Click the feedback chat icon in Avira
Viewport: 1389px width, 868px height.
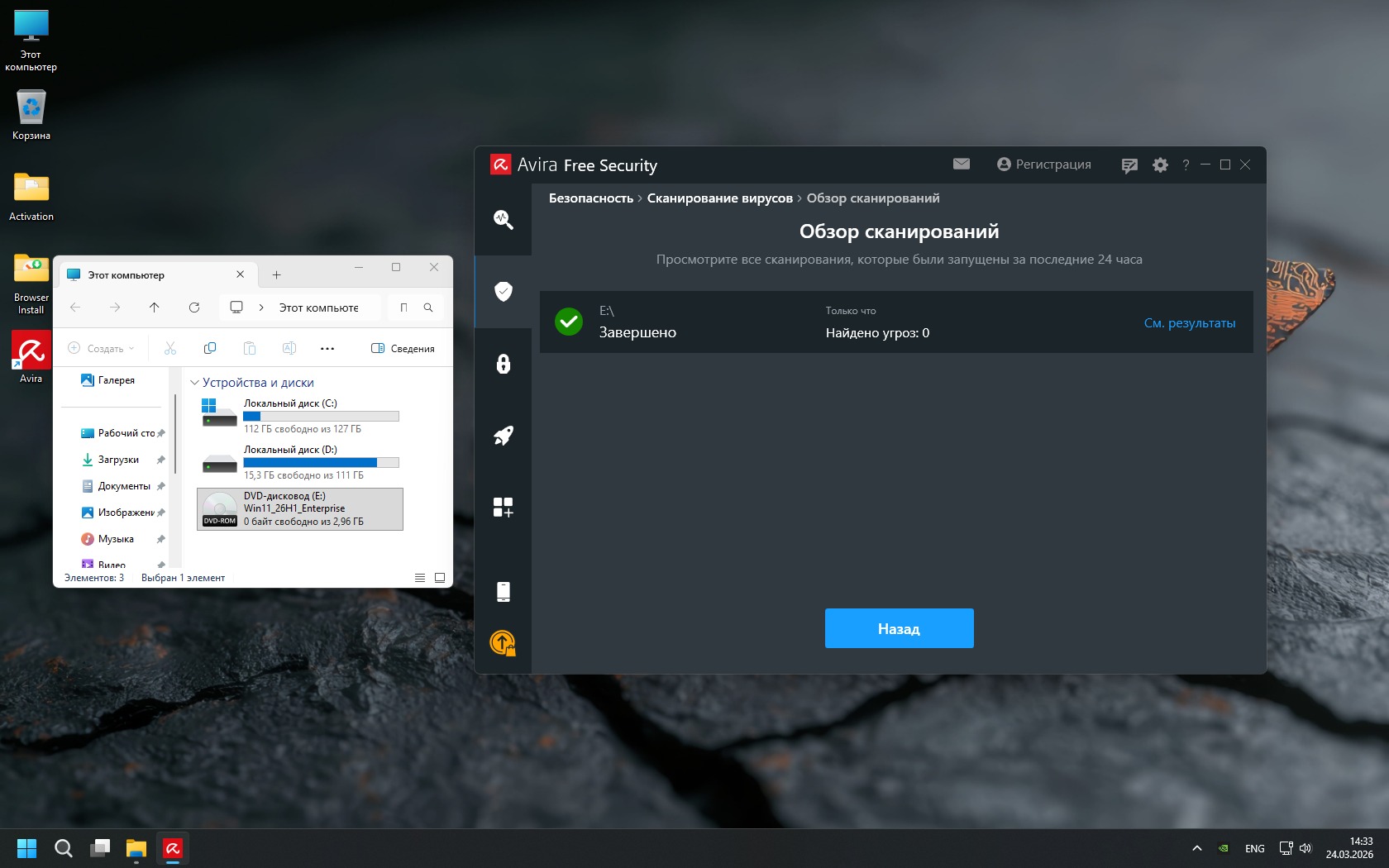pos(1129,165)
